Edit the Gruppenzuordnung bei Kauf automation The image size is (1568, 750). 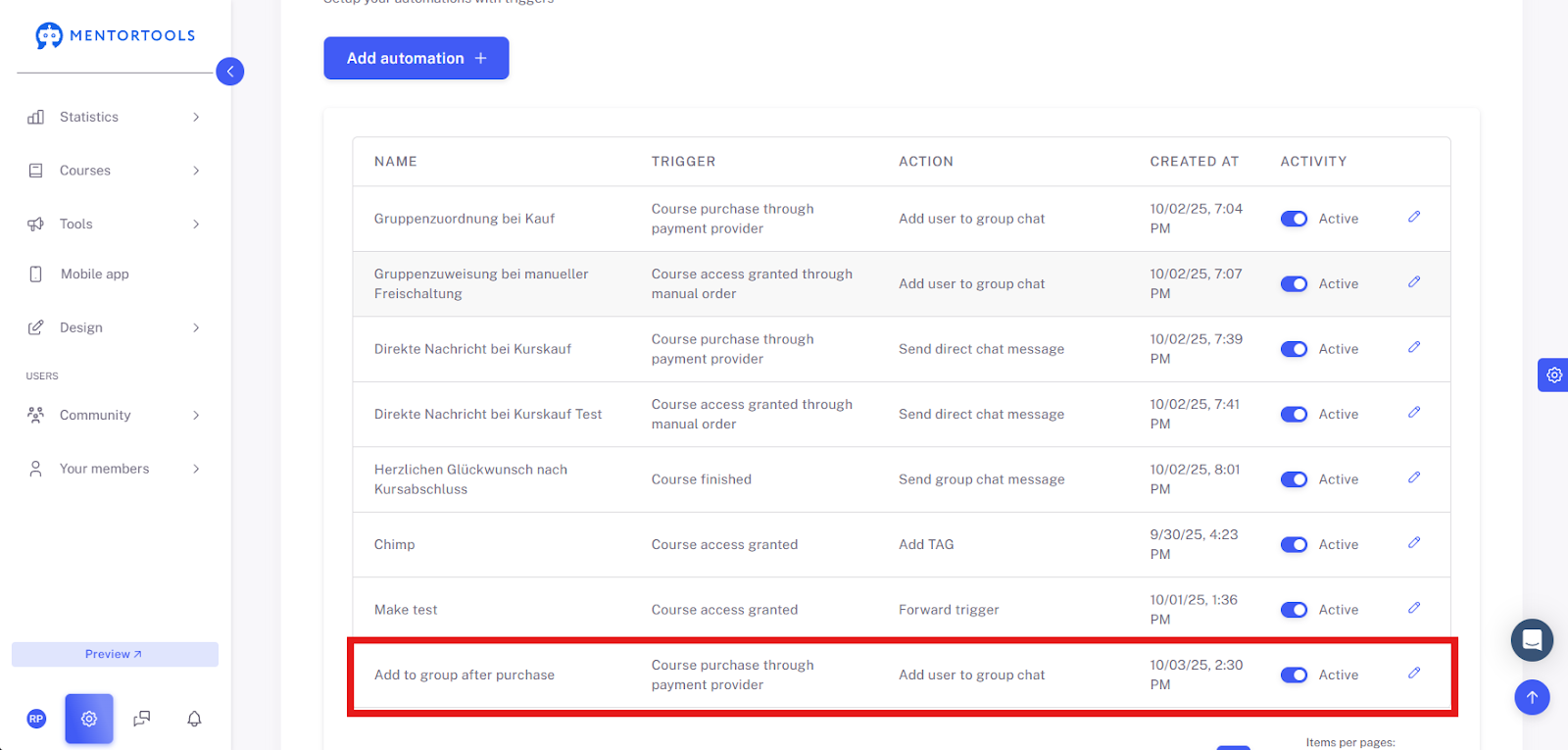[x=1414, y=217]
